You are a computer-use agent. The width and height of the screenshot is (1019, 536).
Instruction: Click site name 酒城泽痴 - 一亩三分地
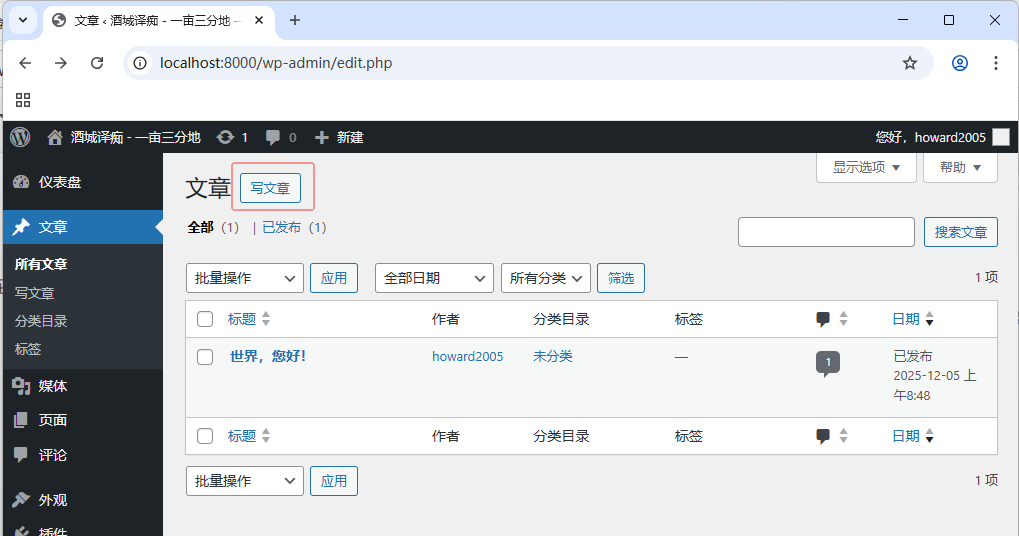135,137
